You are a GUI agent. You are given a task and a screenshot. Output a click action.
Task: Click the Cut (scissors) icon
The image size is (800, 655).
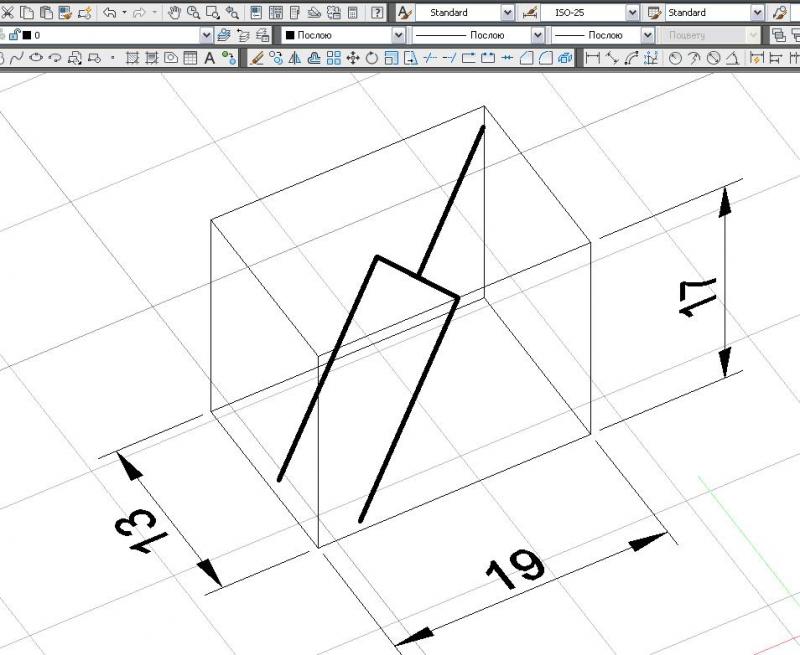tap(8, 13)
